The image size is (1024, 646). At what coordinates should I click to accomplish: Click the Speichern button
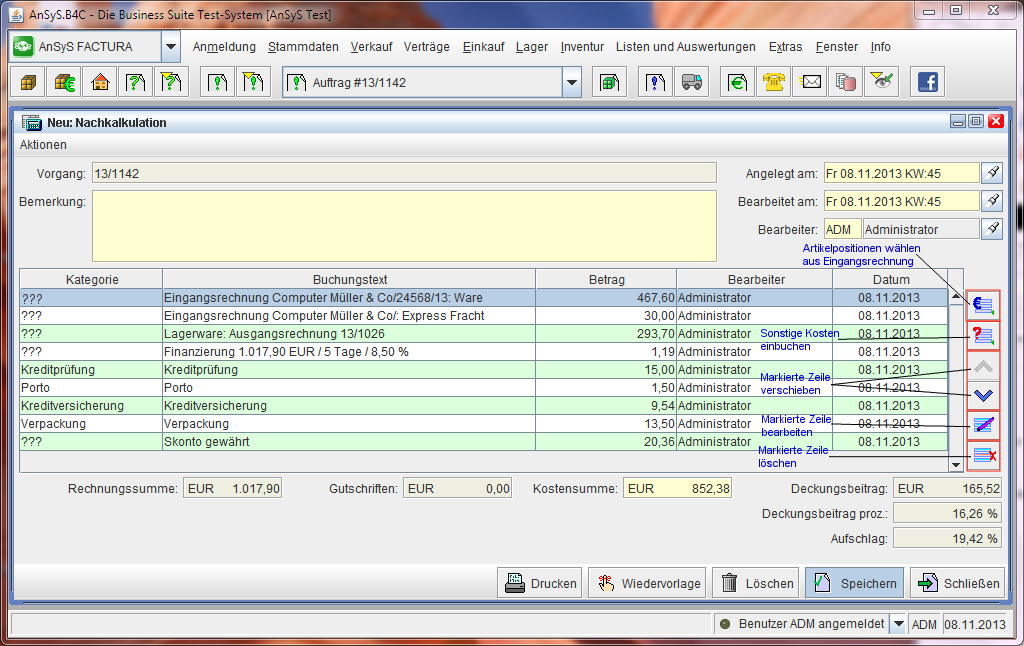coord(854,583)
